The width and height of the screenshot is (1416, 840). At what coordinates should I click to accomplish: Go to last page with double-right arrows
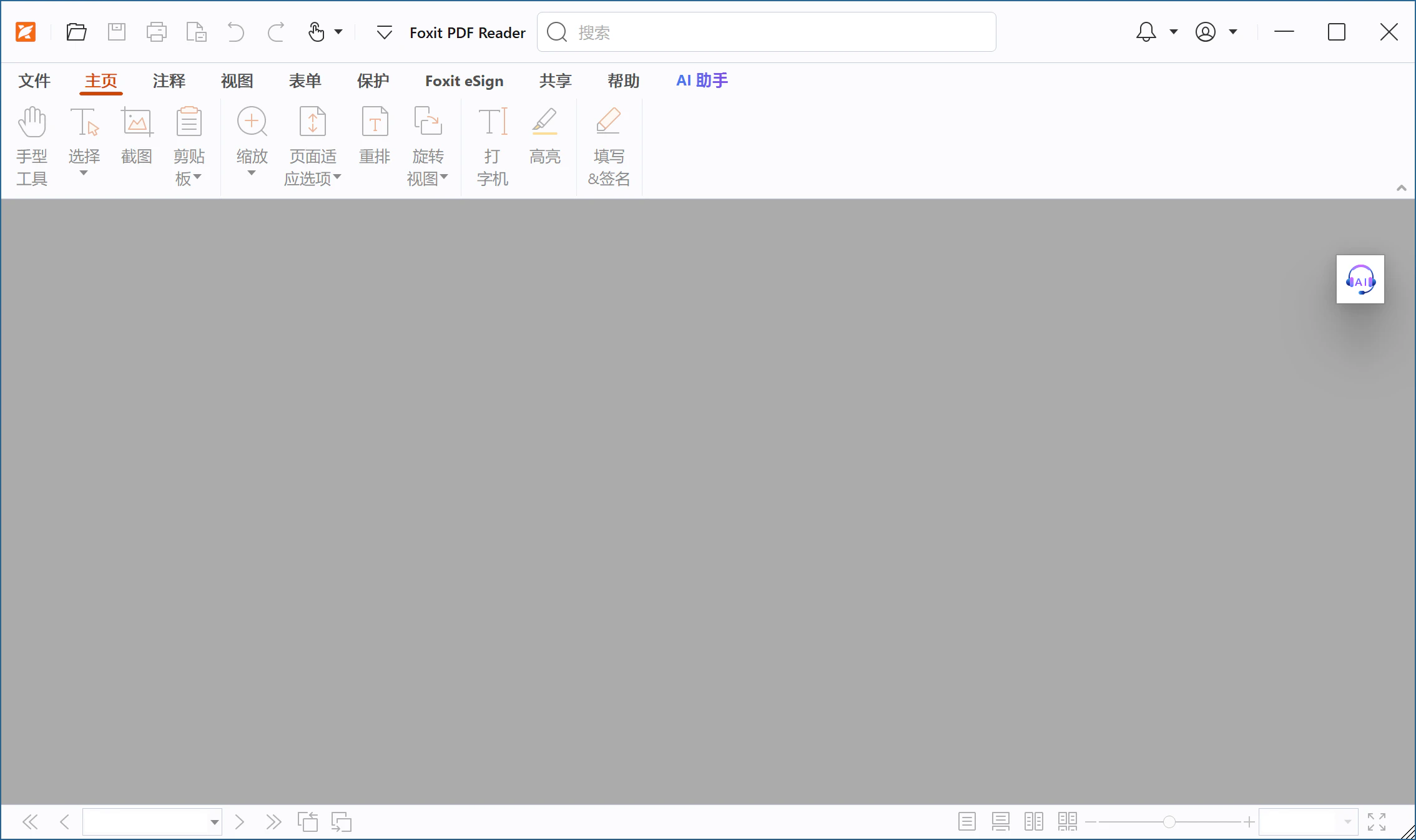click(273, 822)
